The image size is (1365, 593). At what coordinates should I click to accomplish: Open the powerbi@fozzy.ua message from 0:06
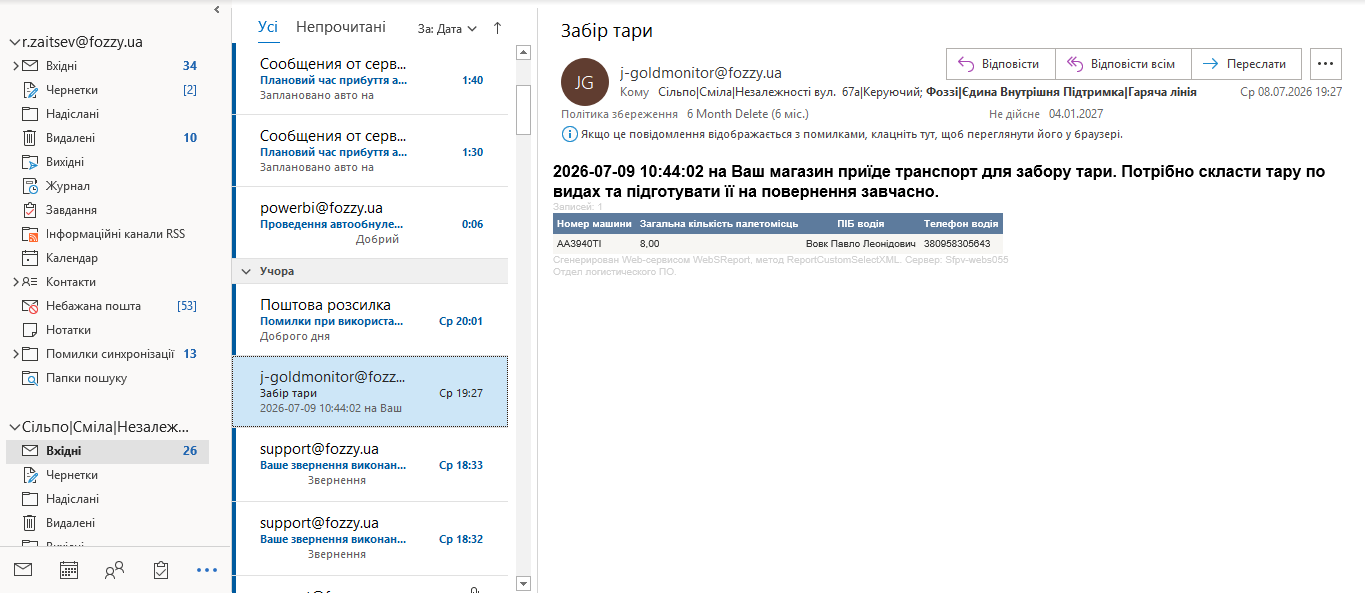click(370, 223)
